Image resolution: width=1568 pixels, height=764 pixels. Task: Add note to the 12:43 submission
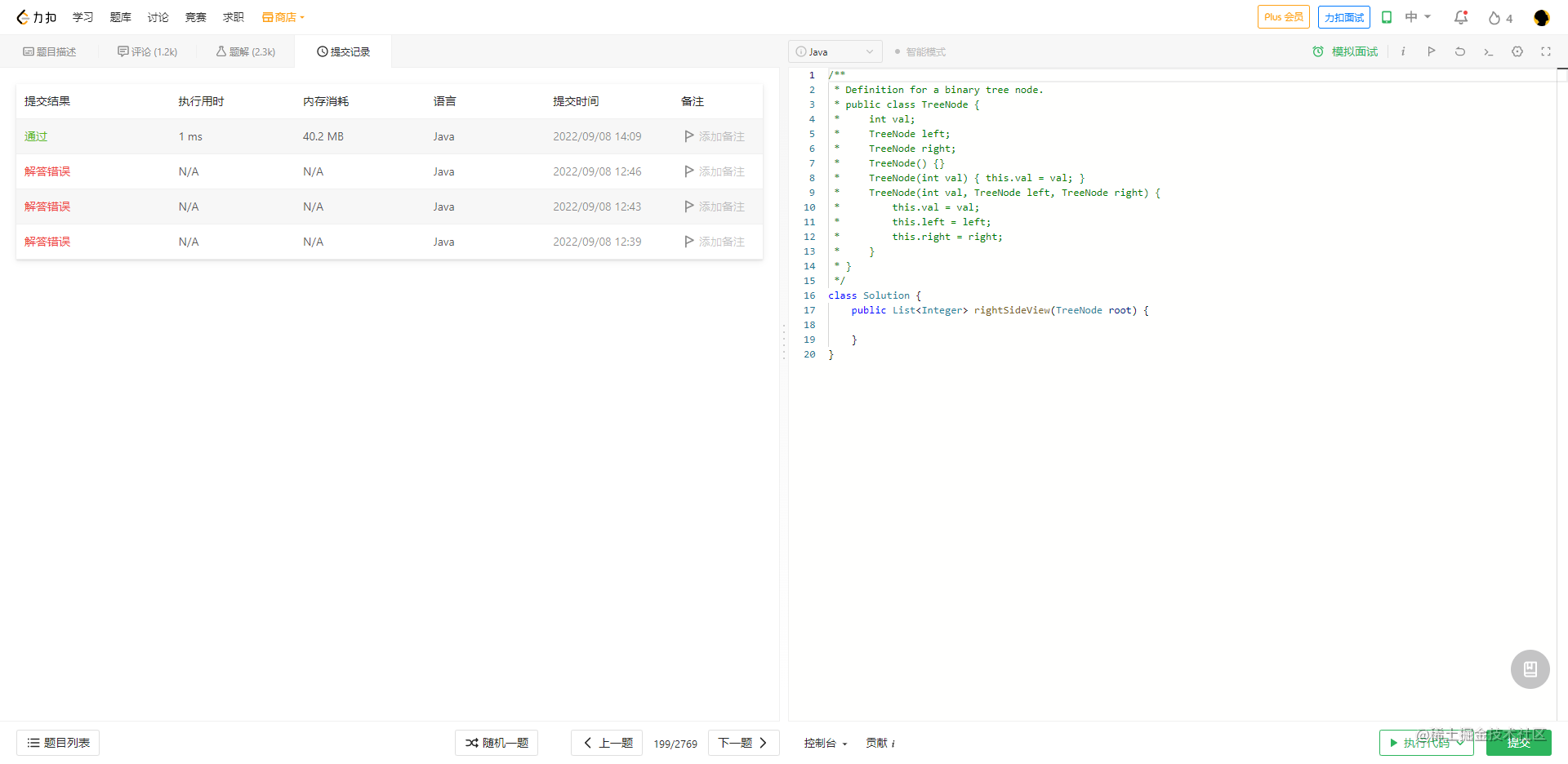pos(715,207)
